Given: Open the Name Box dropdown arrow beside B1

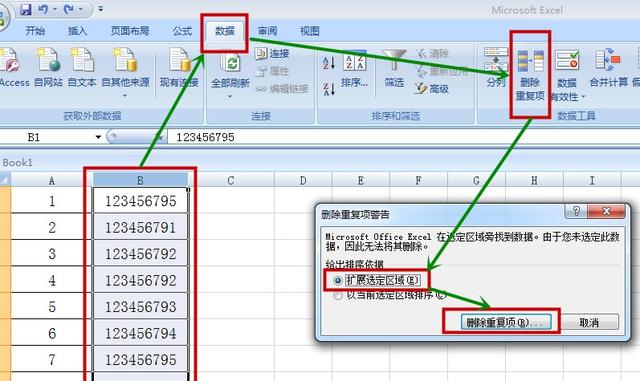Looking at the screenshot, I should [98, 137].
